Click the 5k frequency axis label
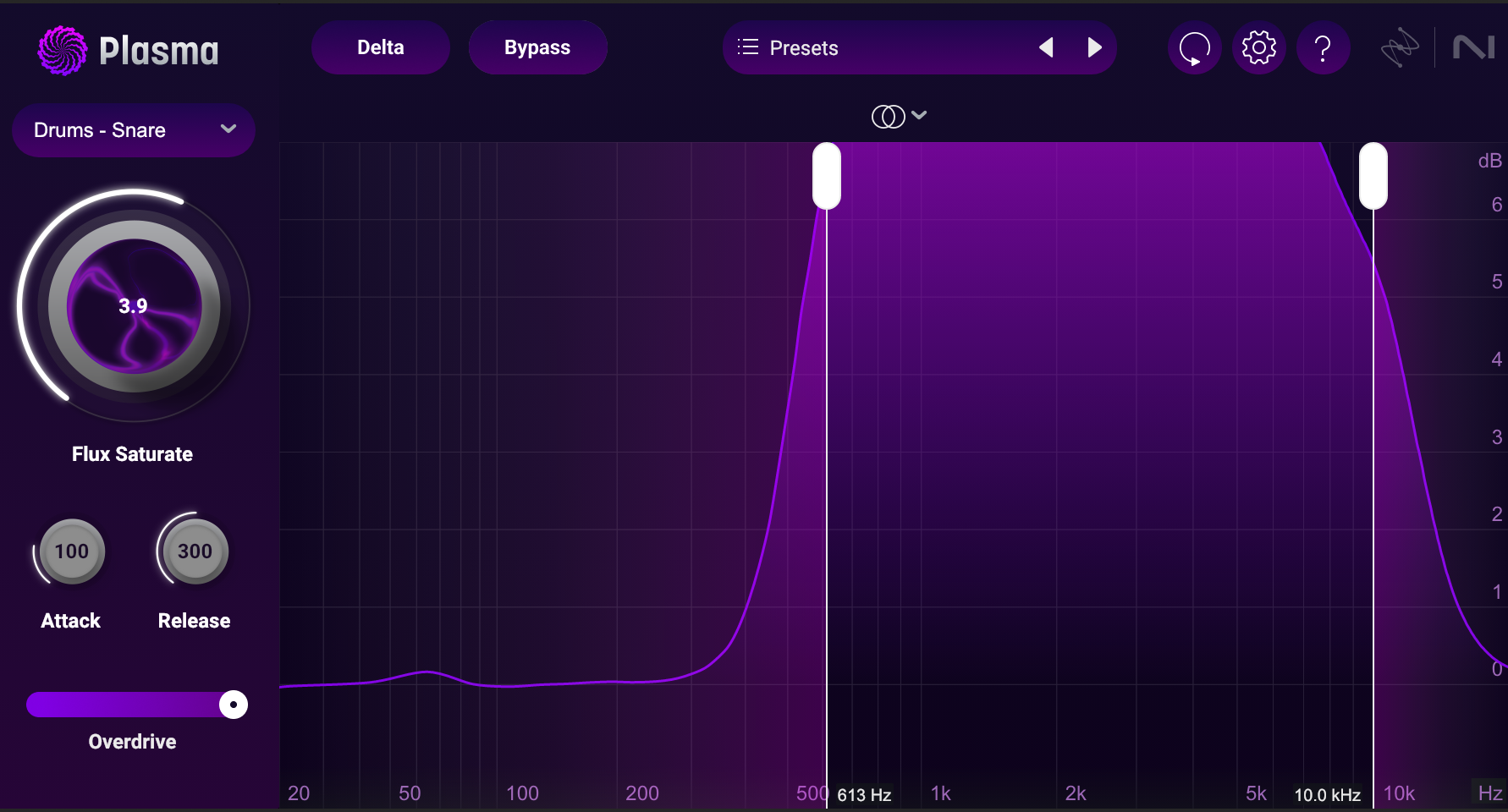Image resolution: width=1508 pixels, height=812 pixels. (1256, 793)
